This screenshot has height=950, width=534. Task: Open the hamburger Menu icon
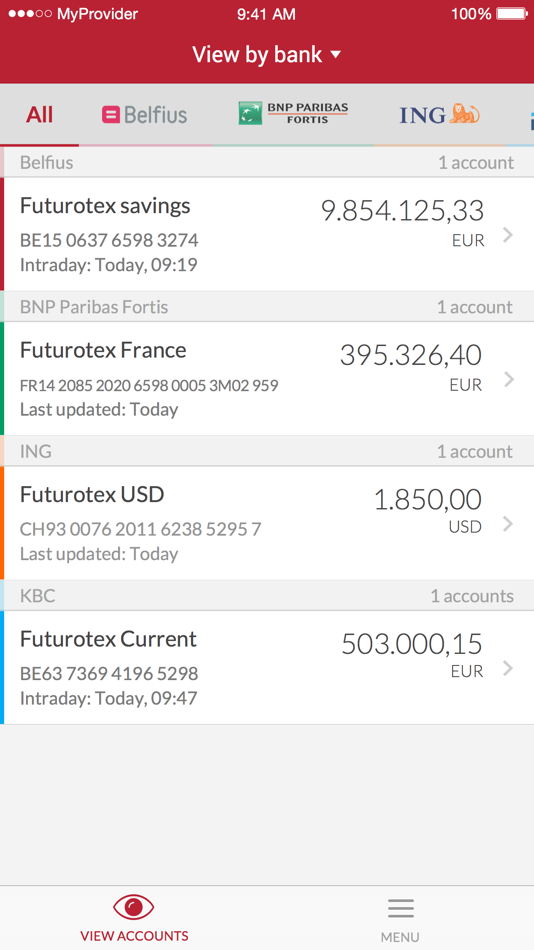click(401, 908)
